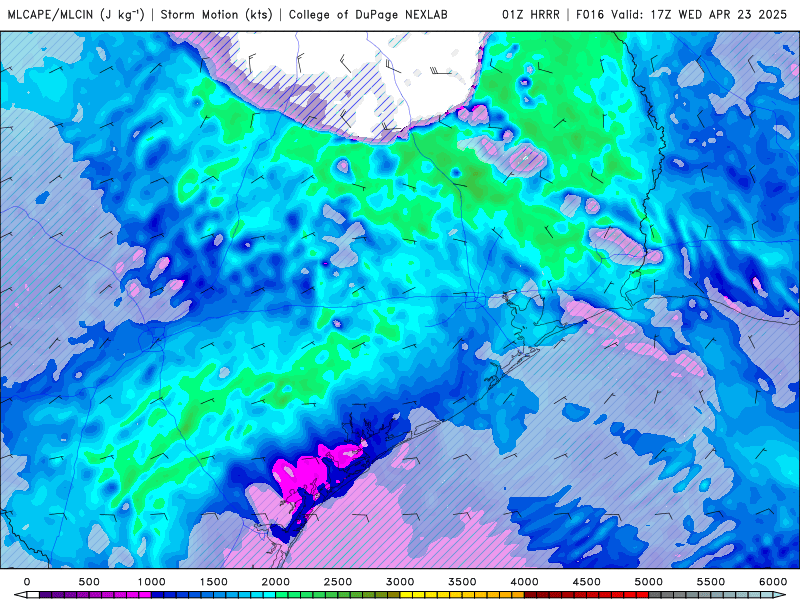Click the 3500 label on color scale
800x600 pixels.
point(462,582)
